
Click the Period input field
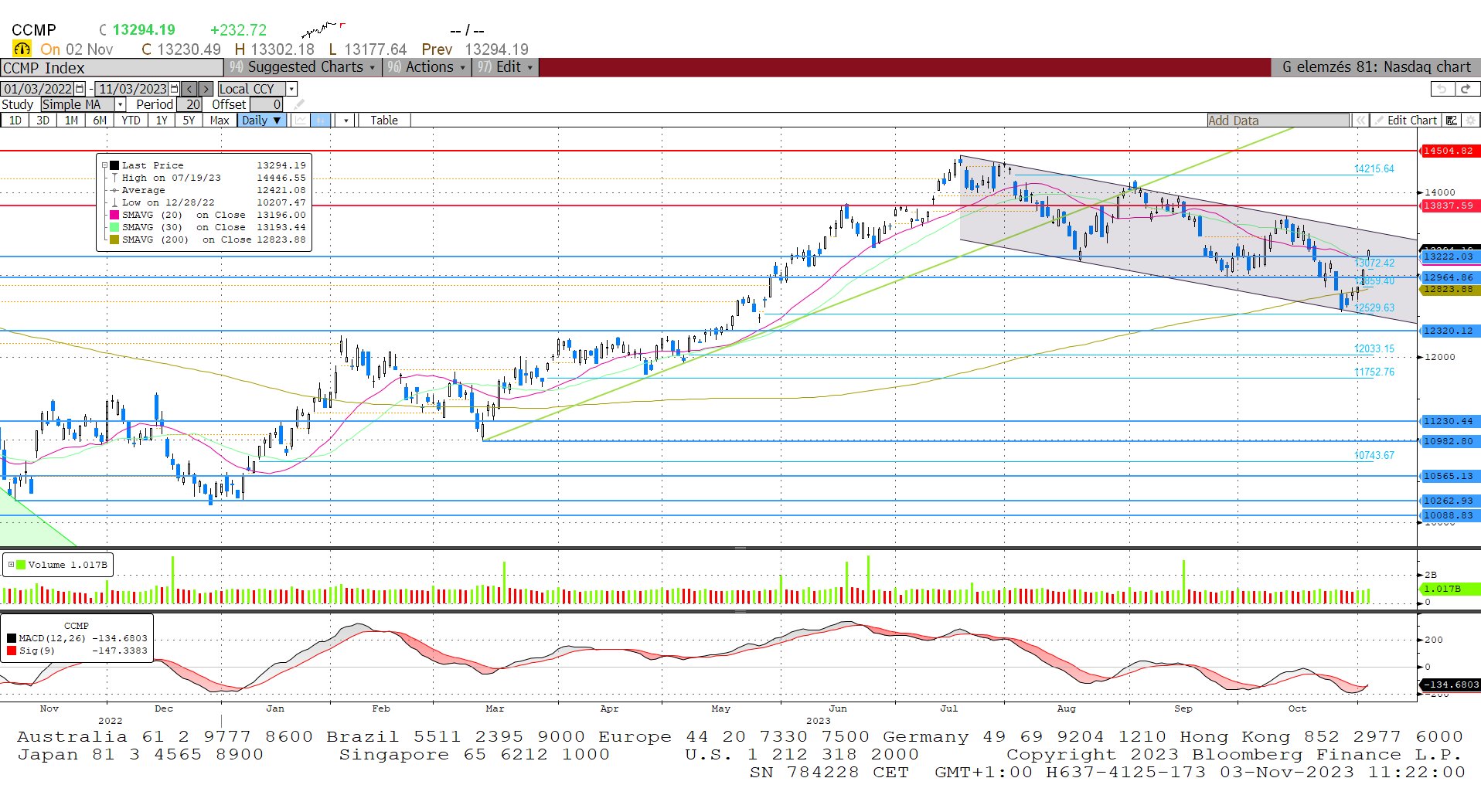click(191, 104)
